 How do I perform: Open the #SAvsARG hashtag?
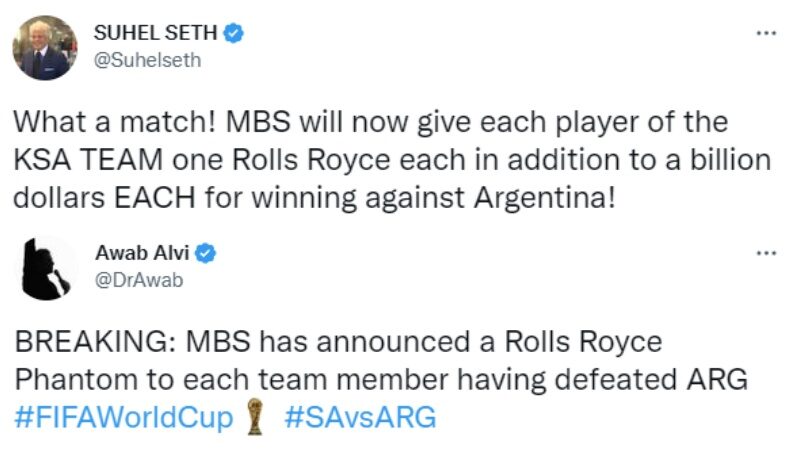(360, 417)
